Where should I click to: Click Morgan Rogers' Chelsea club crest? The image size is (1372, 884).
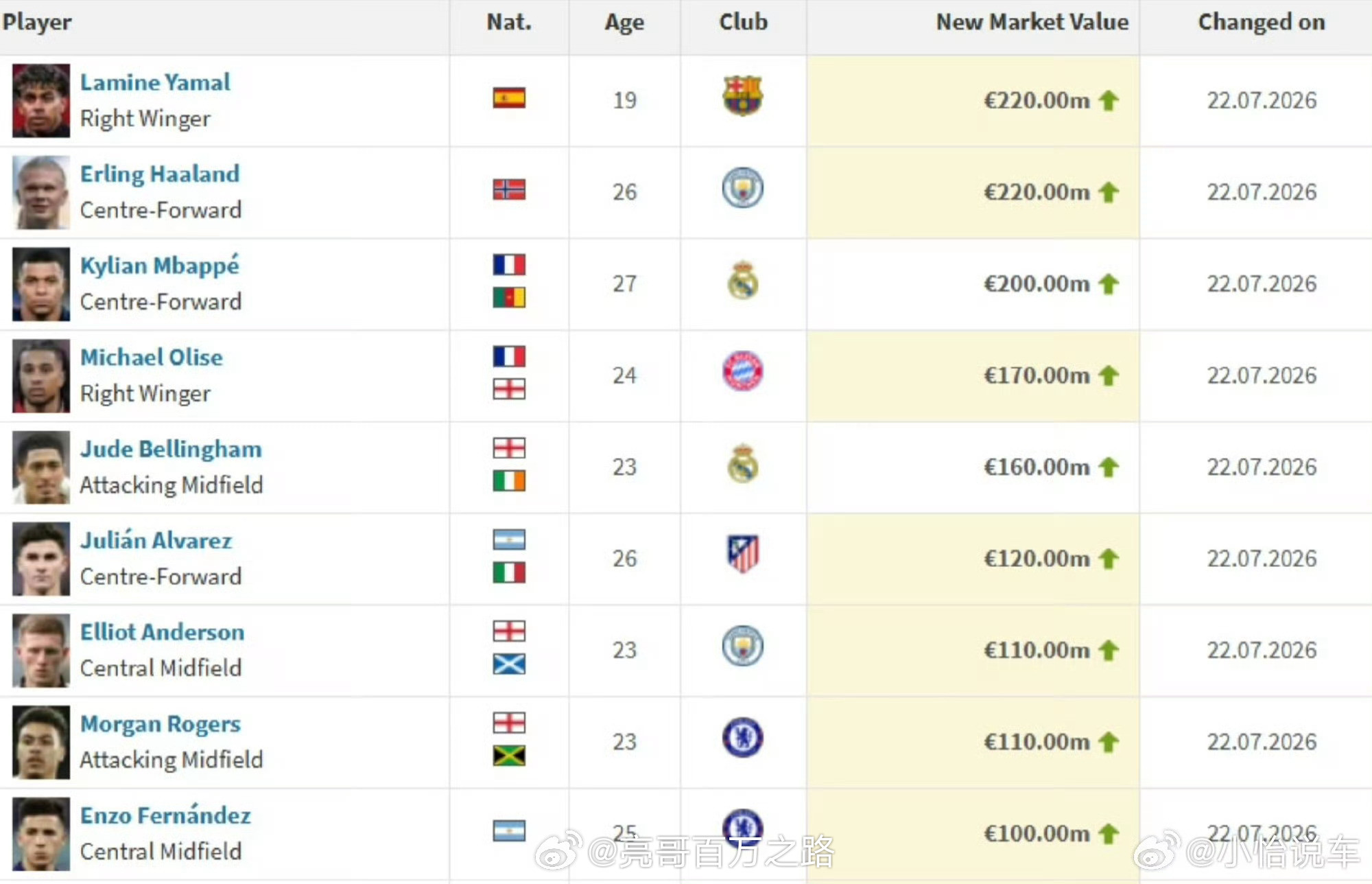tap(743, 738)
